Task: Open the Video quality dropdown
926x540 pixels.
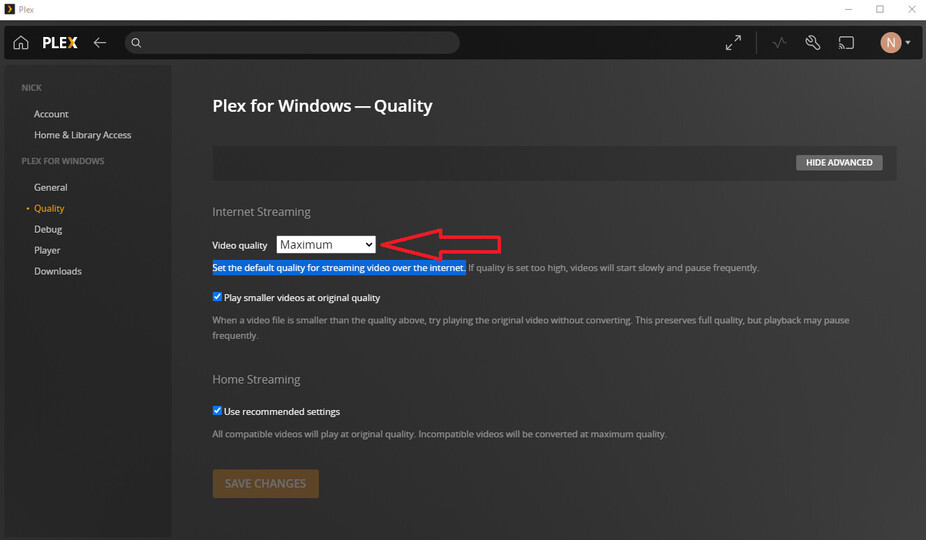Action: (x=326, y=245)
